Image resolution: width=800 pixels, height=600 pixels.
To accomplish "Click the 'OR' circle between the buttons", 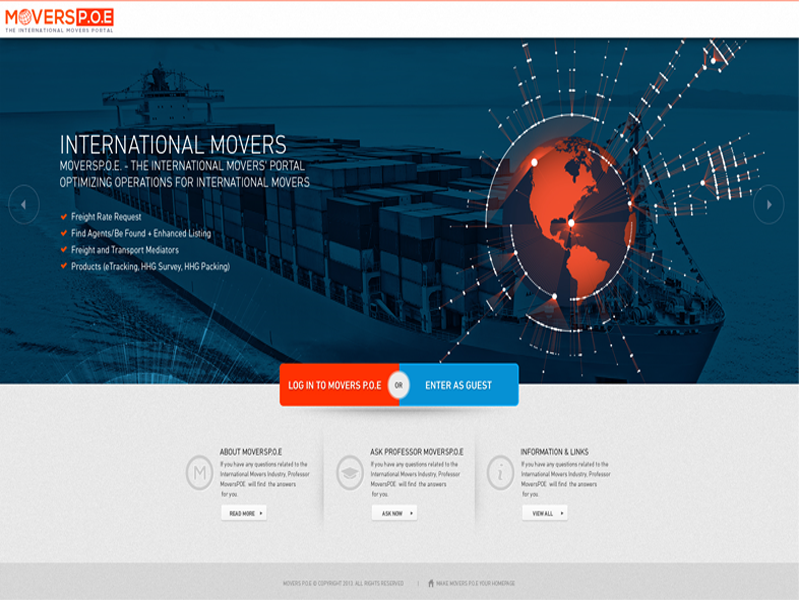I will click(x=399, y=385).
